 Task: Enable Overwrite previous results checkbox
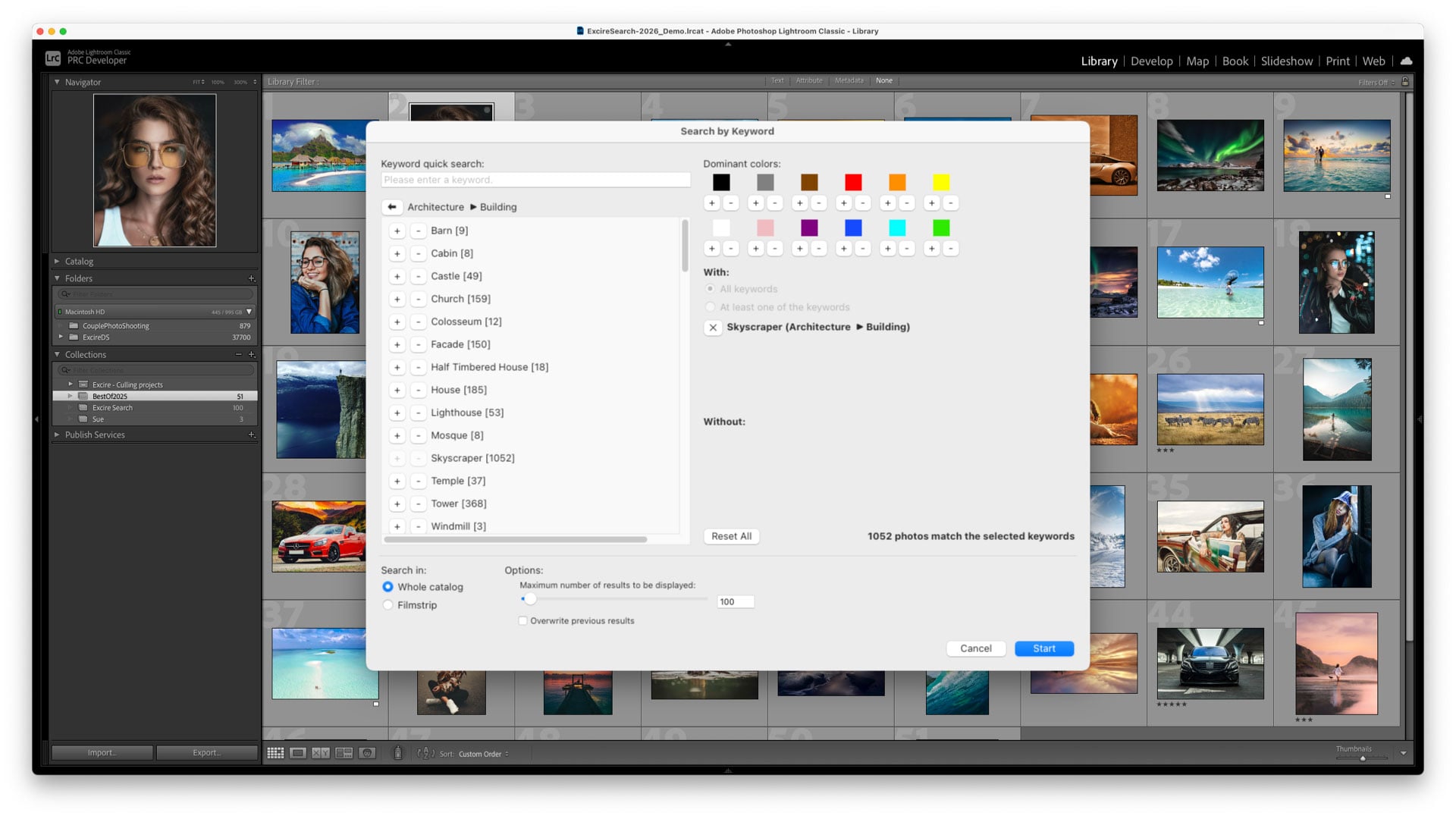pyautogui.click(x=522, y=621)
